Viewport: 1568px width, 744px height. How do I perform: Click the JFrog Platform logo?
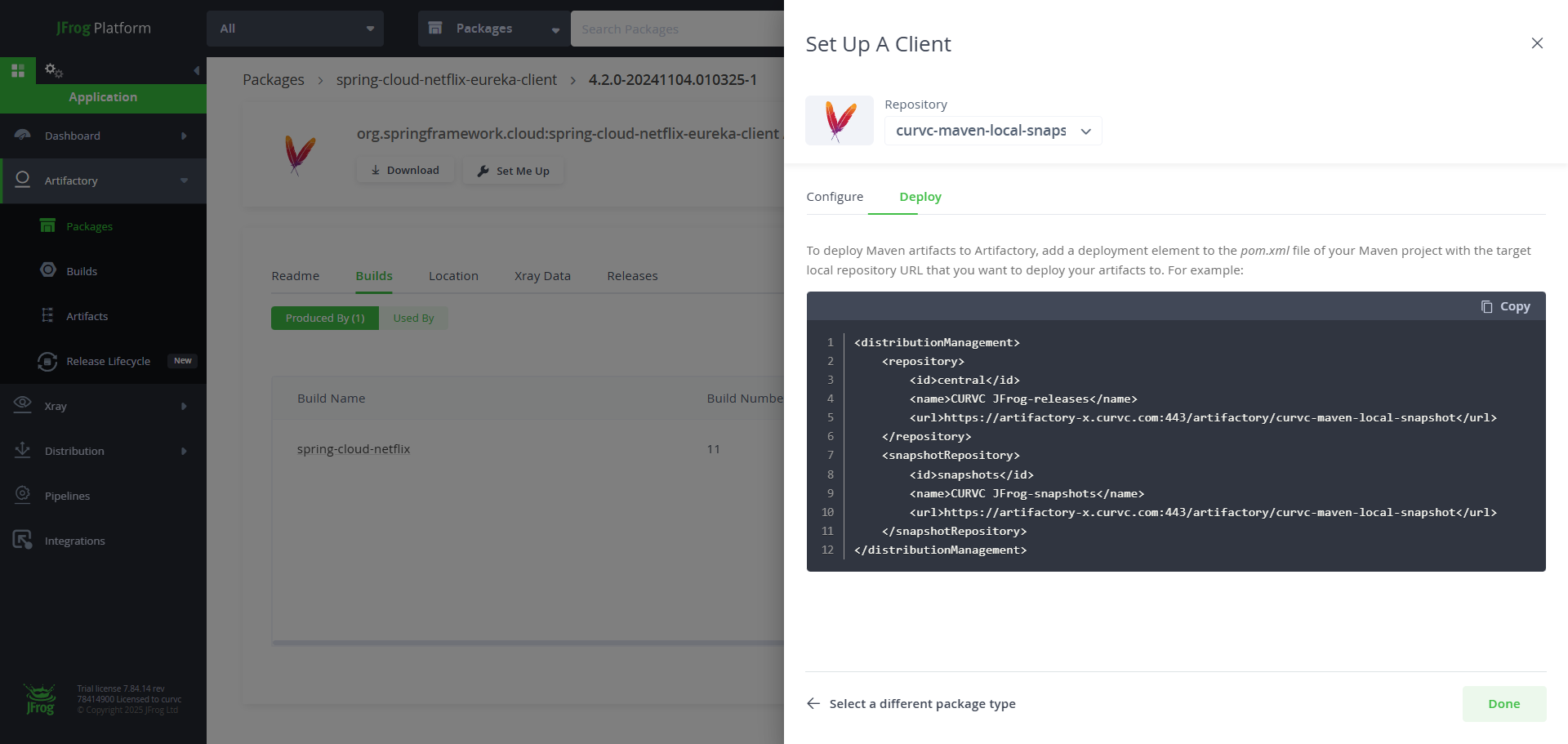coord(104,28)
